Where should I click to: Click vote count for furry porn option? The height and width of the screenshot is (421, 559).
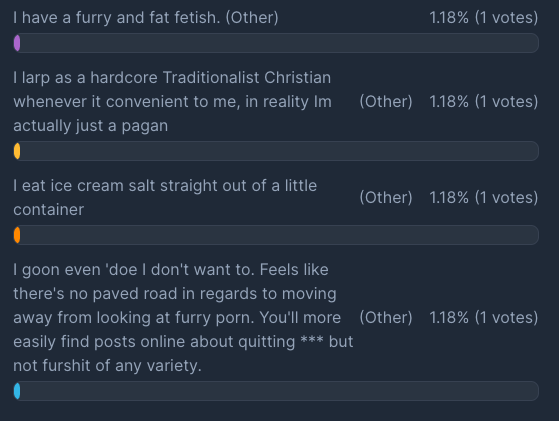(483, 318)
